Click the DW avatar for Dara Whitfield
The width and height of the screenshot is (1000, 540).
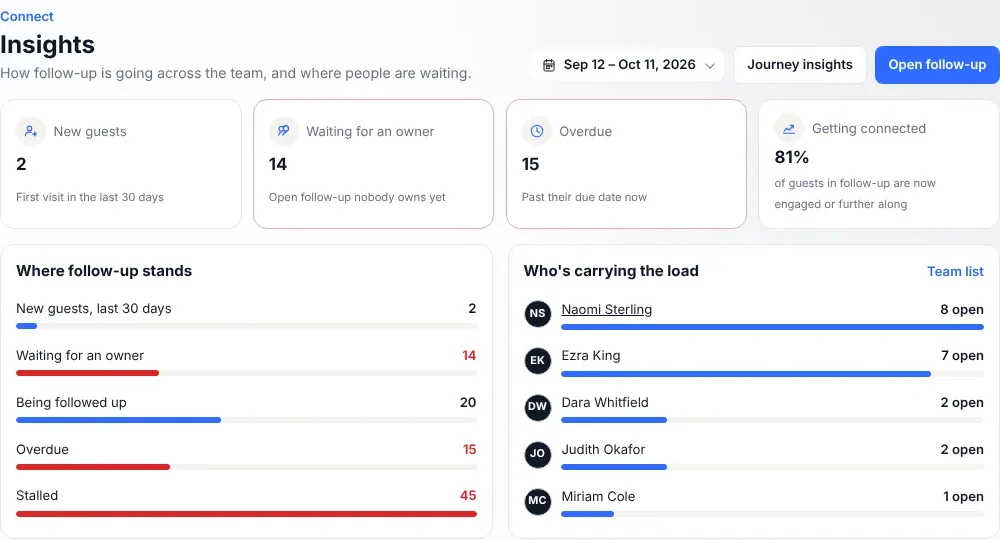pyautogui.click(x=538, y=407)
